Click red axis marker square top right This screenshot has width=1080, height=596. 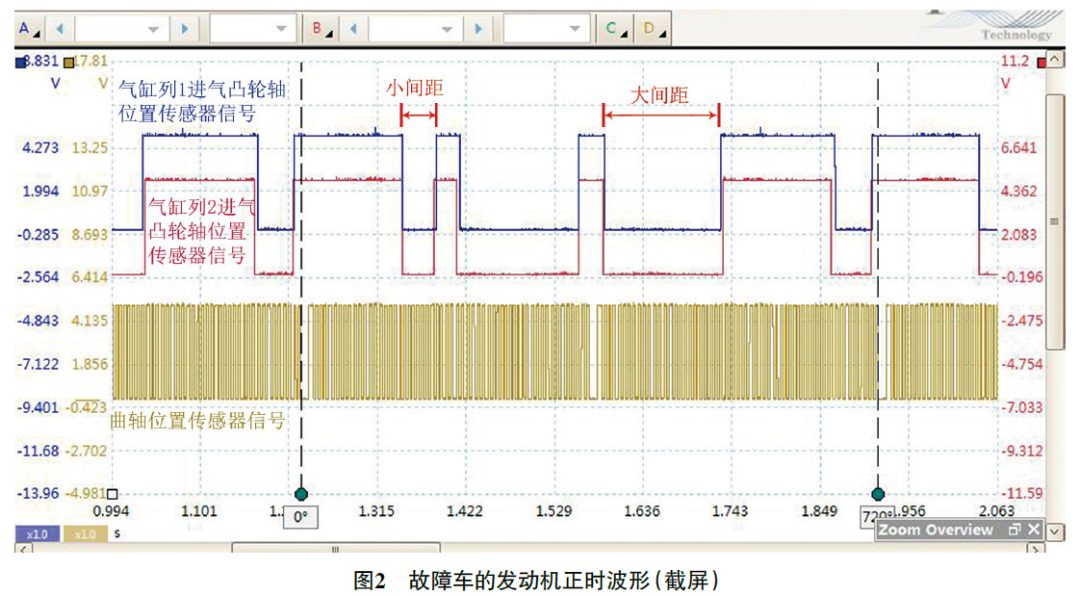click(1041, 63)
